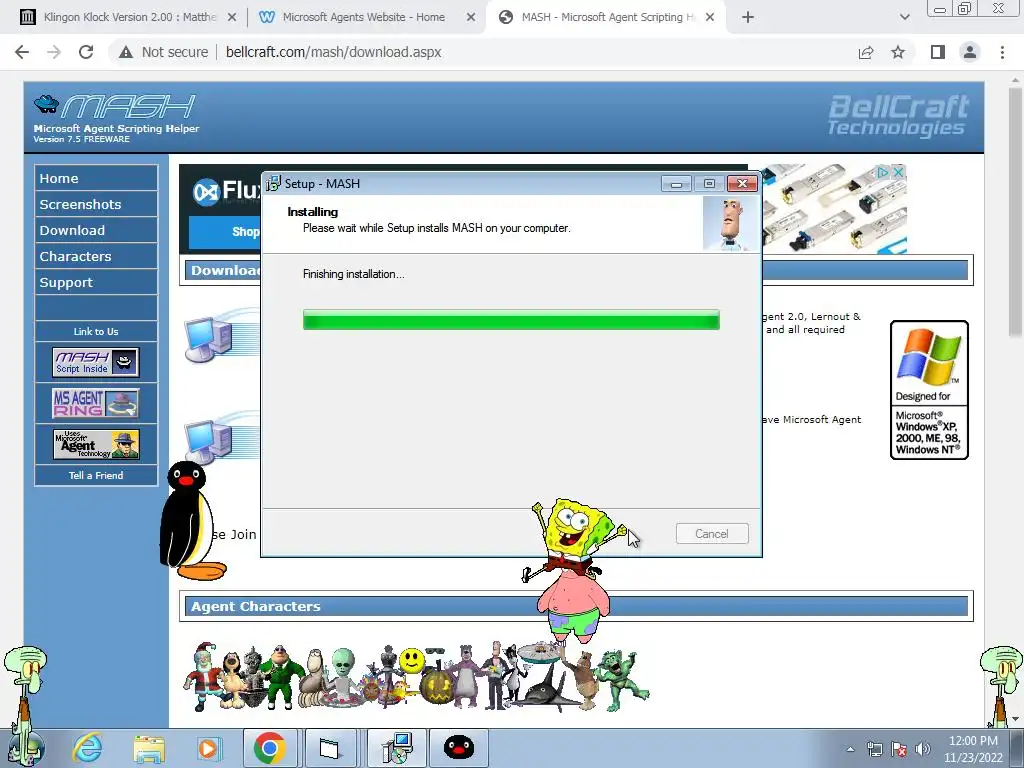The image size is (1024, 768).
Task: Click the Pingu penguin agent character
Action: click(x=189, y=520)
